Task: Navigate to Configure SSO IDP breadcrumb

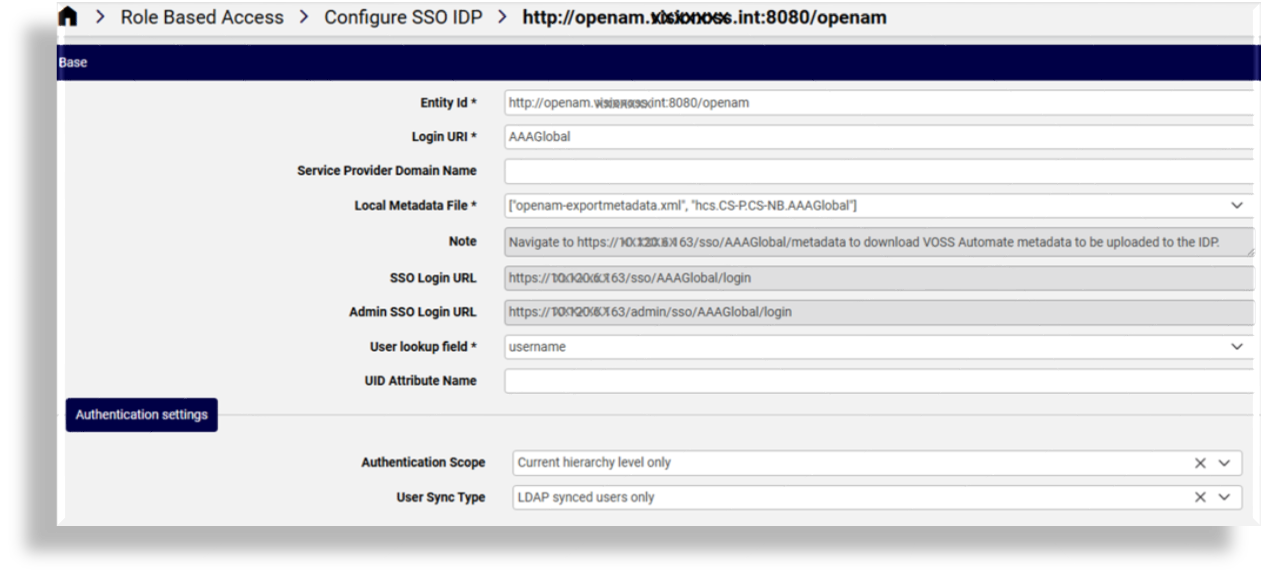Action: pyautogui.click(x=401, y=16)
